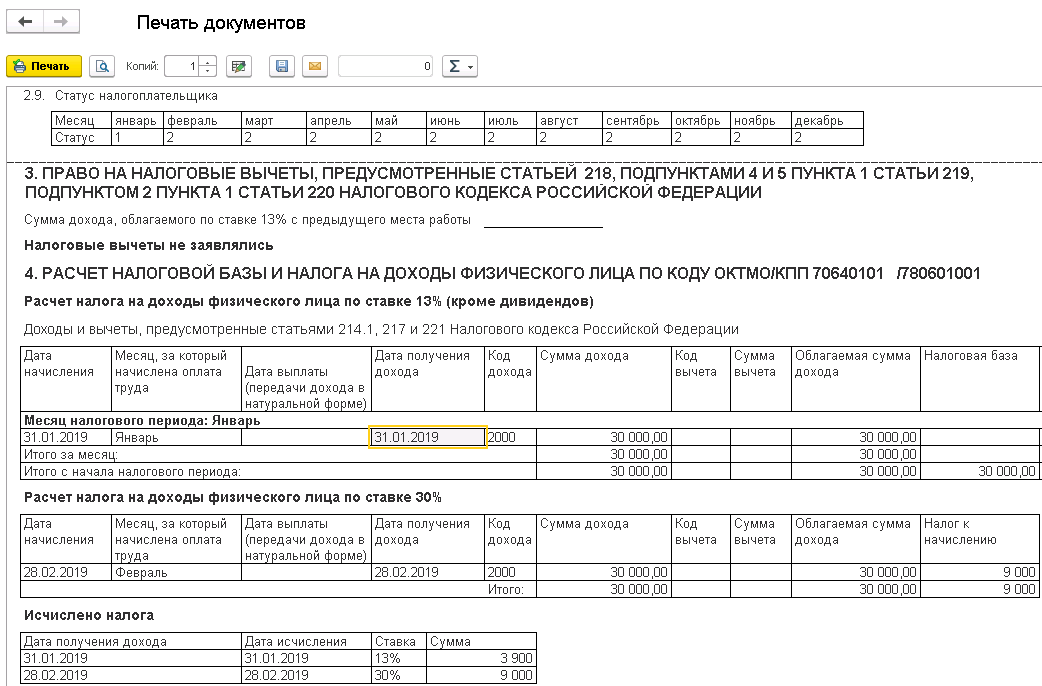
Task: Click the income code 2000 in the Январь row
Action: pyautogui.click(x=510, y=437)
